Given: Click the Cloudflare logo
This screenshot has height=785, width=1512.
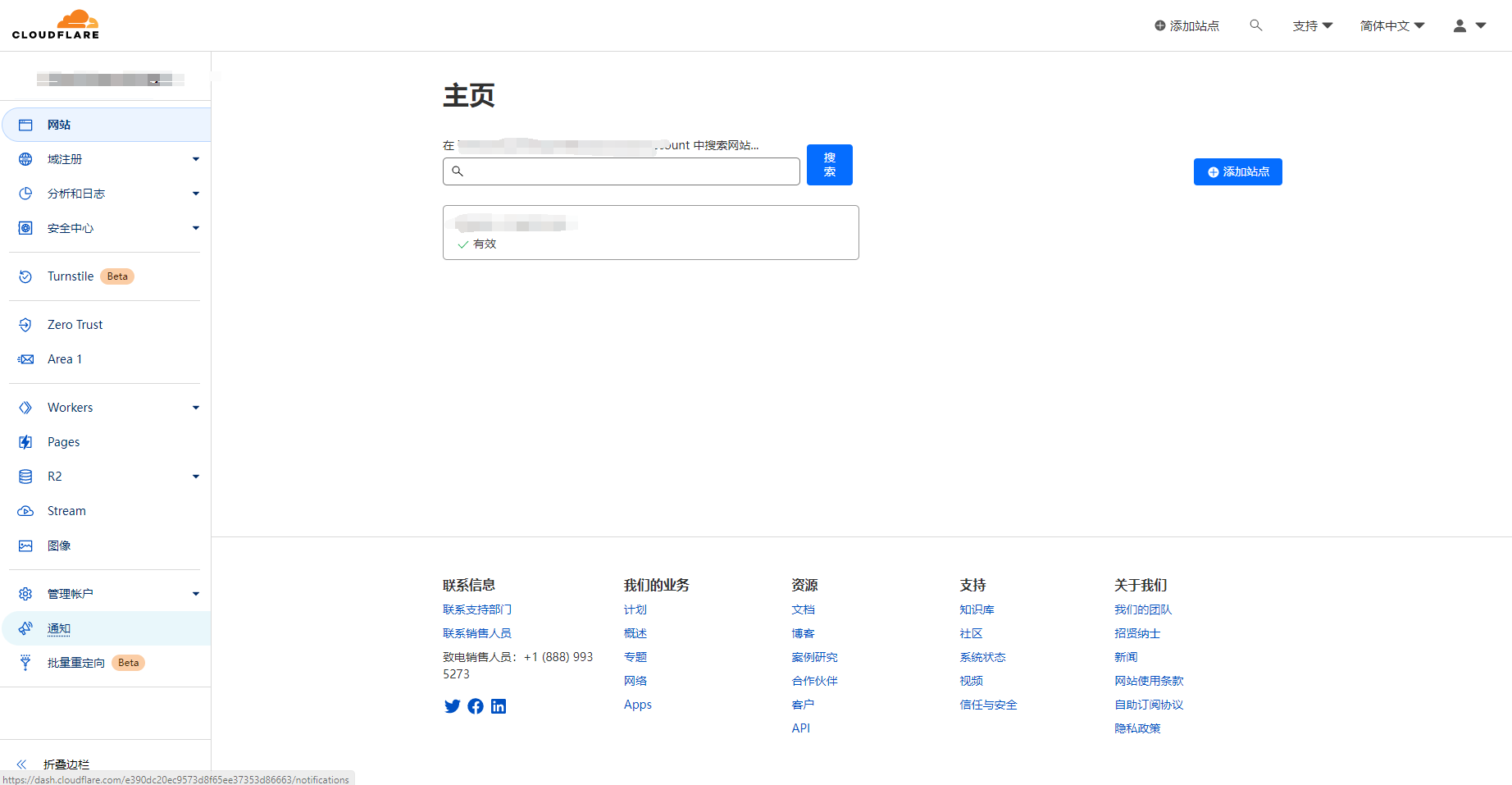Looking at the screenshot, I should [56, 25].
